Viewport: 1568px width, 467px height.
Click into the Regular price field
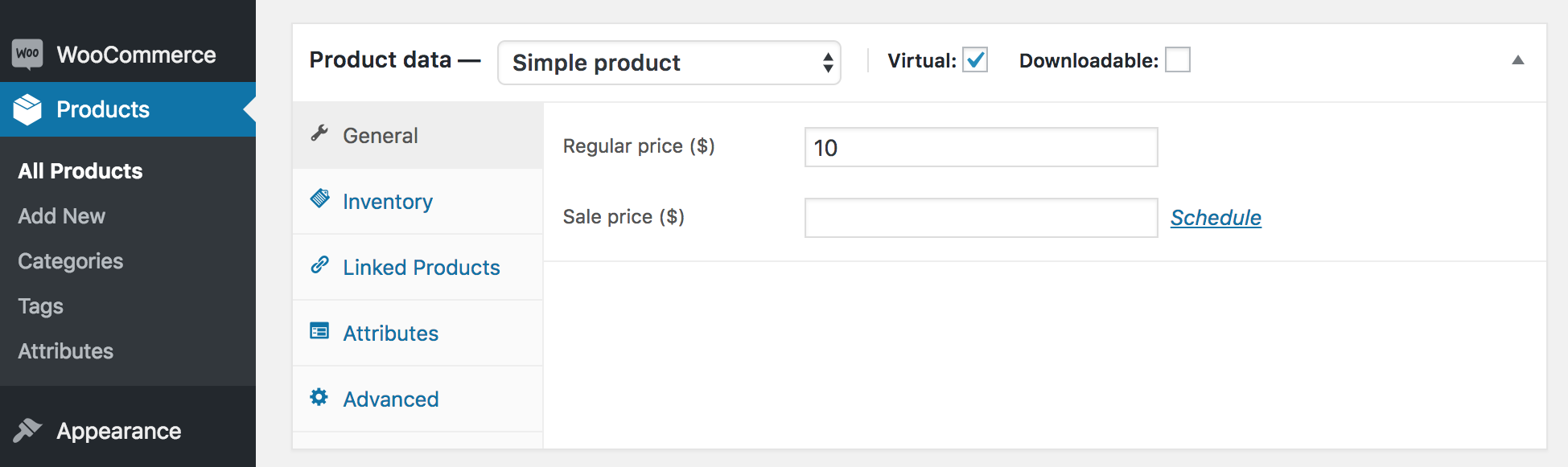click(x=980, y=148)
